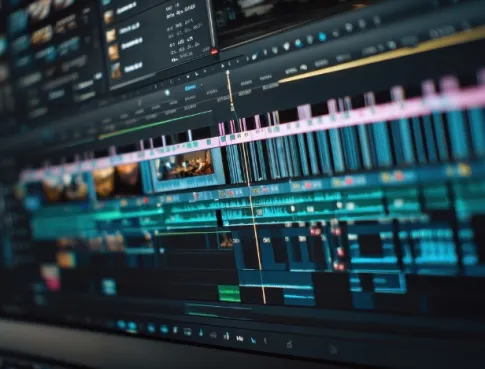Viewport: 485px width, 369px height.
Task: Click the media list vertical scrollbar
Action: pos(211,23)
